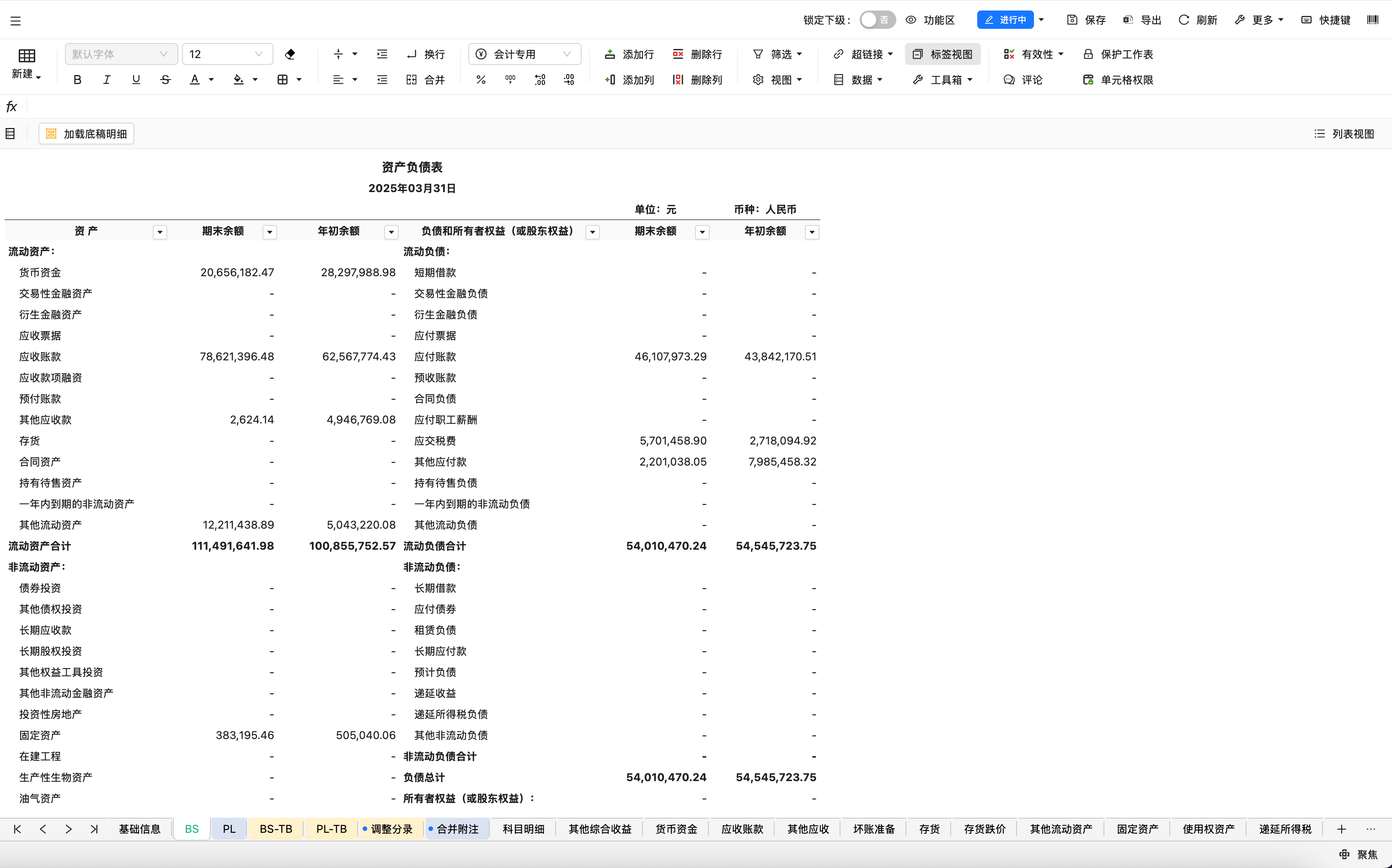This screenshot has height=868, width=1392.
Task: Toggle the function area eye icon
Action: tap(911, 20)
